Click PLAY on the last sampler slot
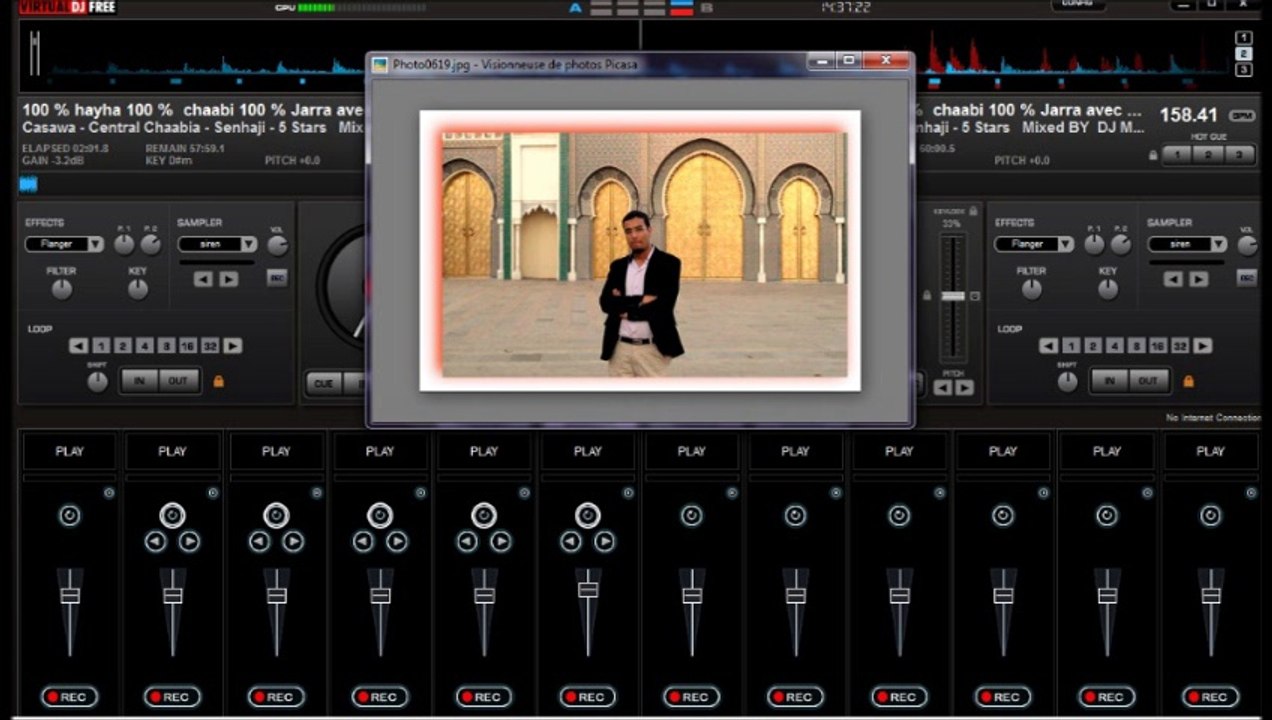The height and width of the screenshot is (720, 1272). click(x=1210, y=451)
